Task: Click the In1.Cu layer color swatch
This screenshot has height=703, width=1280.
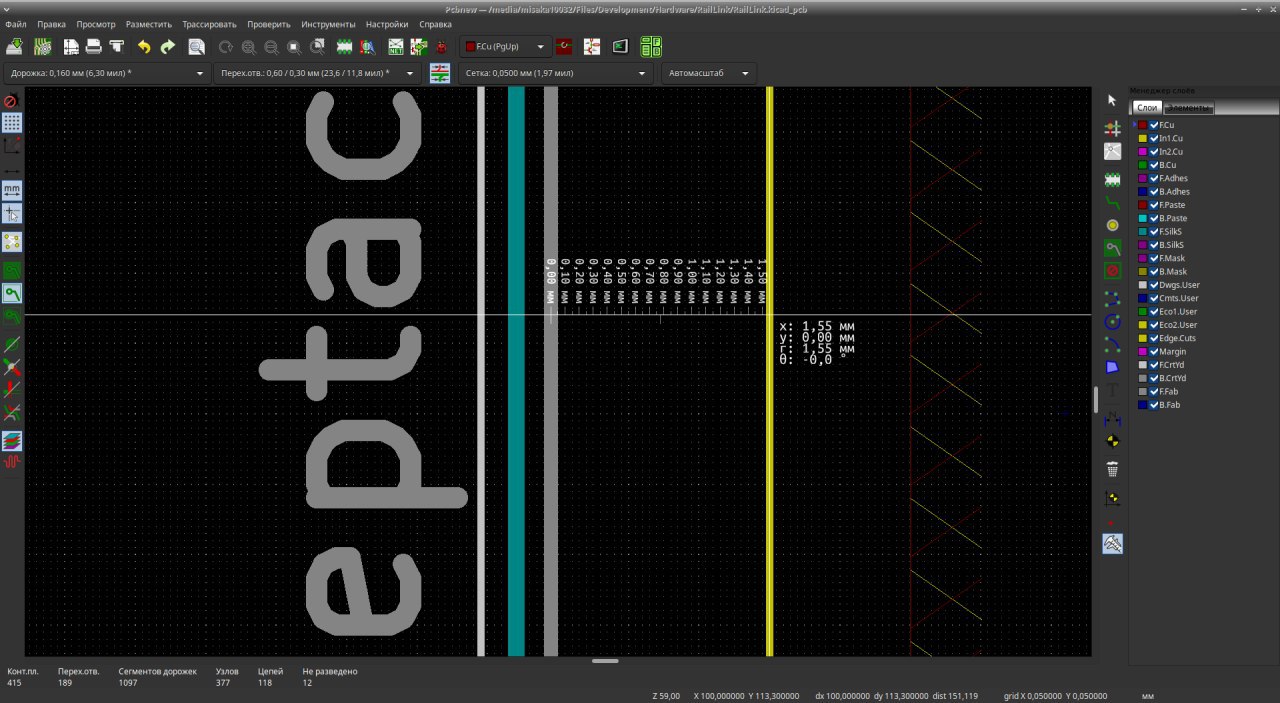Action: pyautogui.click(x=1142, y=138)
